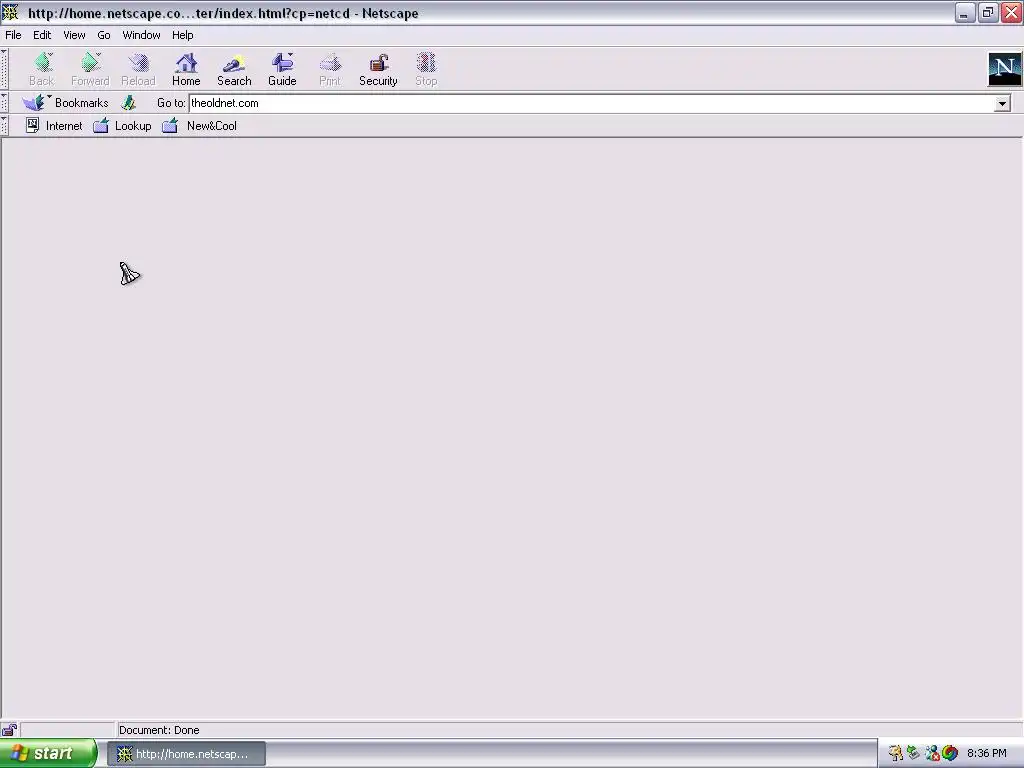The width and height of the screenshot is (1024, 768).
Task: Reload the current page
Action: (x=138, y=69)
